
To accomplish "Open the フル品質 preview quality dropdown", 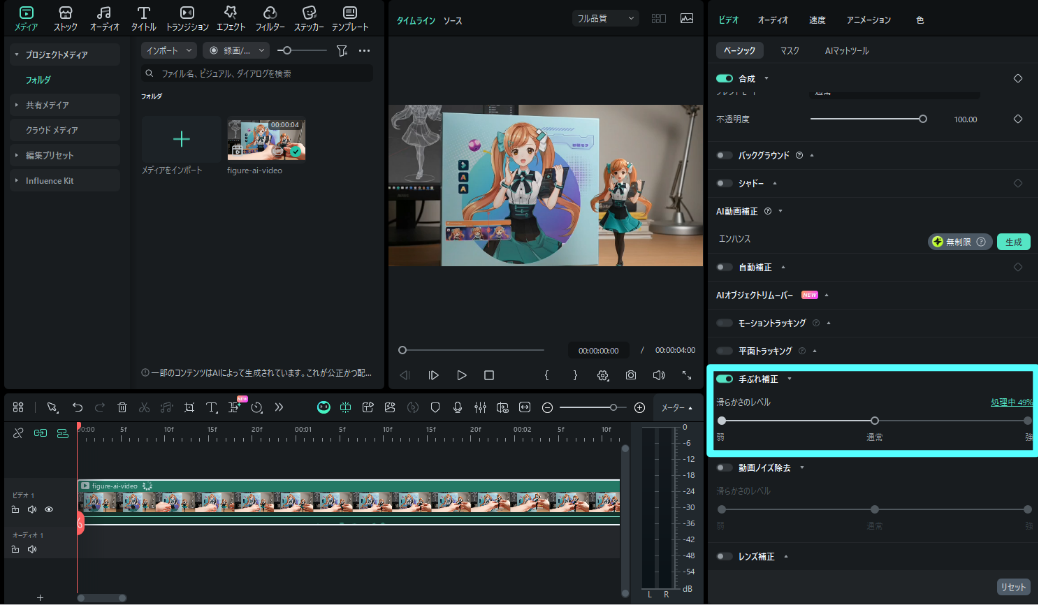I will pyautogui.click(x=606, y=18).
